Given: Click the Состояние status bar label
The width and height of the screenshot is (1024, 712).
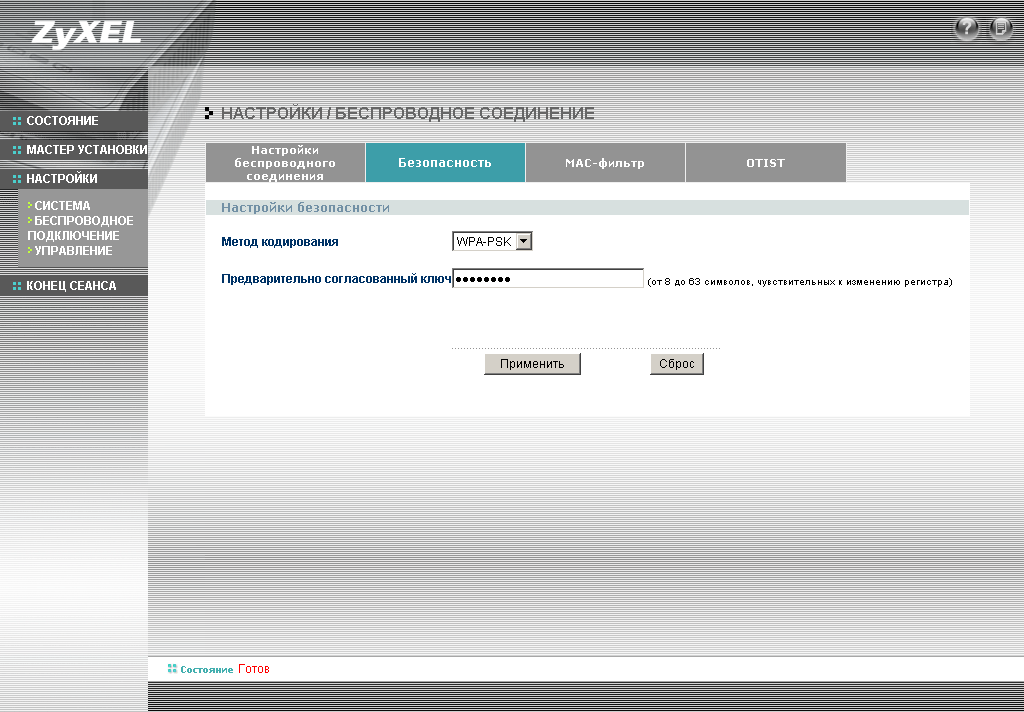Looking at the screenshot, I should coord(206,670).
